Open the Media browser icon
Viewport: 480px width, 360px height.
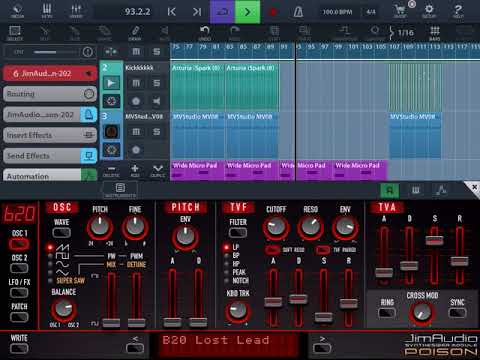click(17, 11)
